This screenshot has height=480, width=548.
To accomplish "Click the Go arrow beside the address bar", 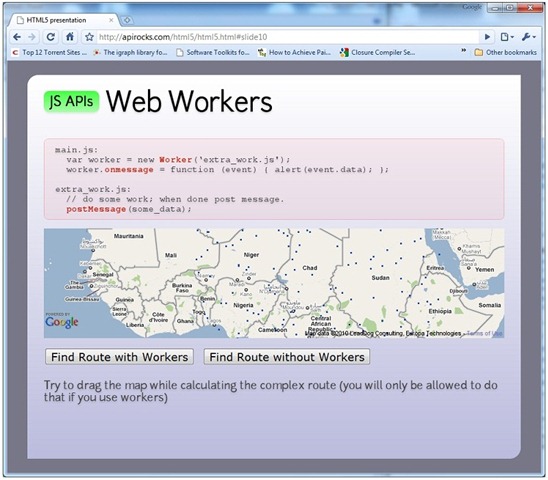I will coord(487,37).
